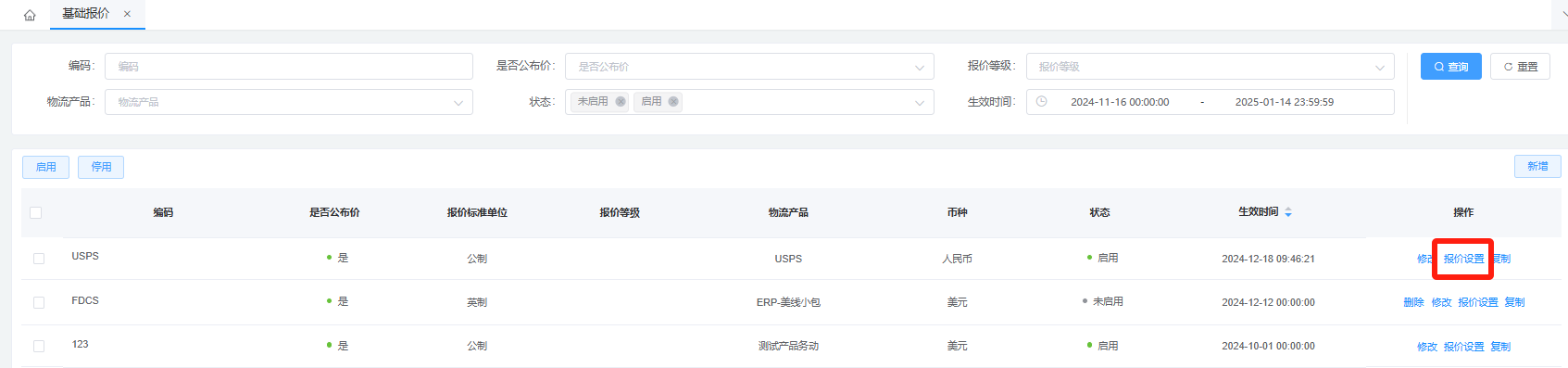Click 复制 in the 123 row

tap(1500, 347)
